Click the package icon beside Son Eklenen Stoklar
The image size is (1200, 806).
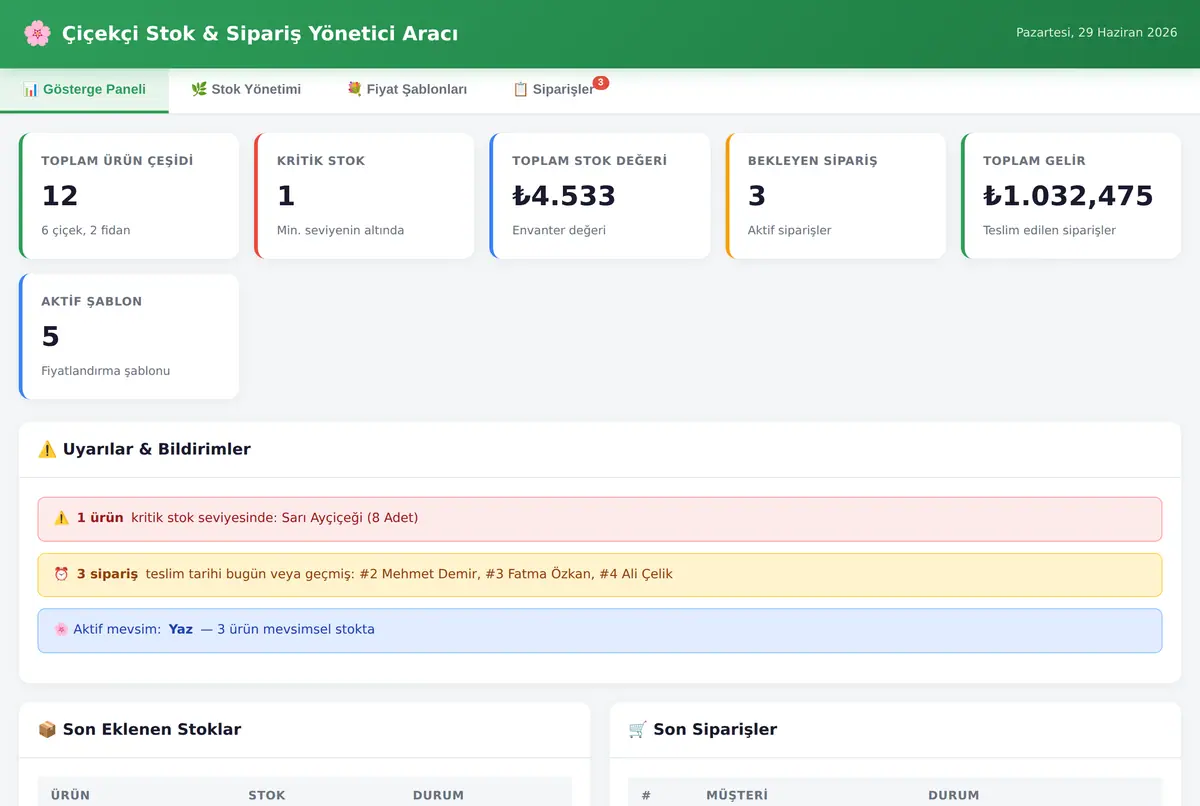click(x=47, y=729)
